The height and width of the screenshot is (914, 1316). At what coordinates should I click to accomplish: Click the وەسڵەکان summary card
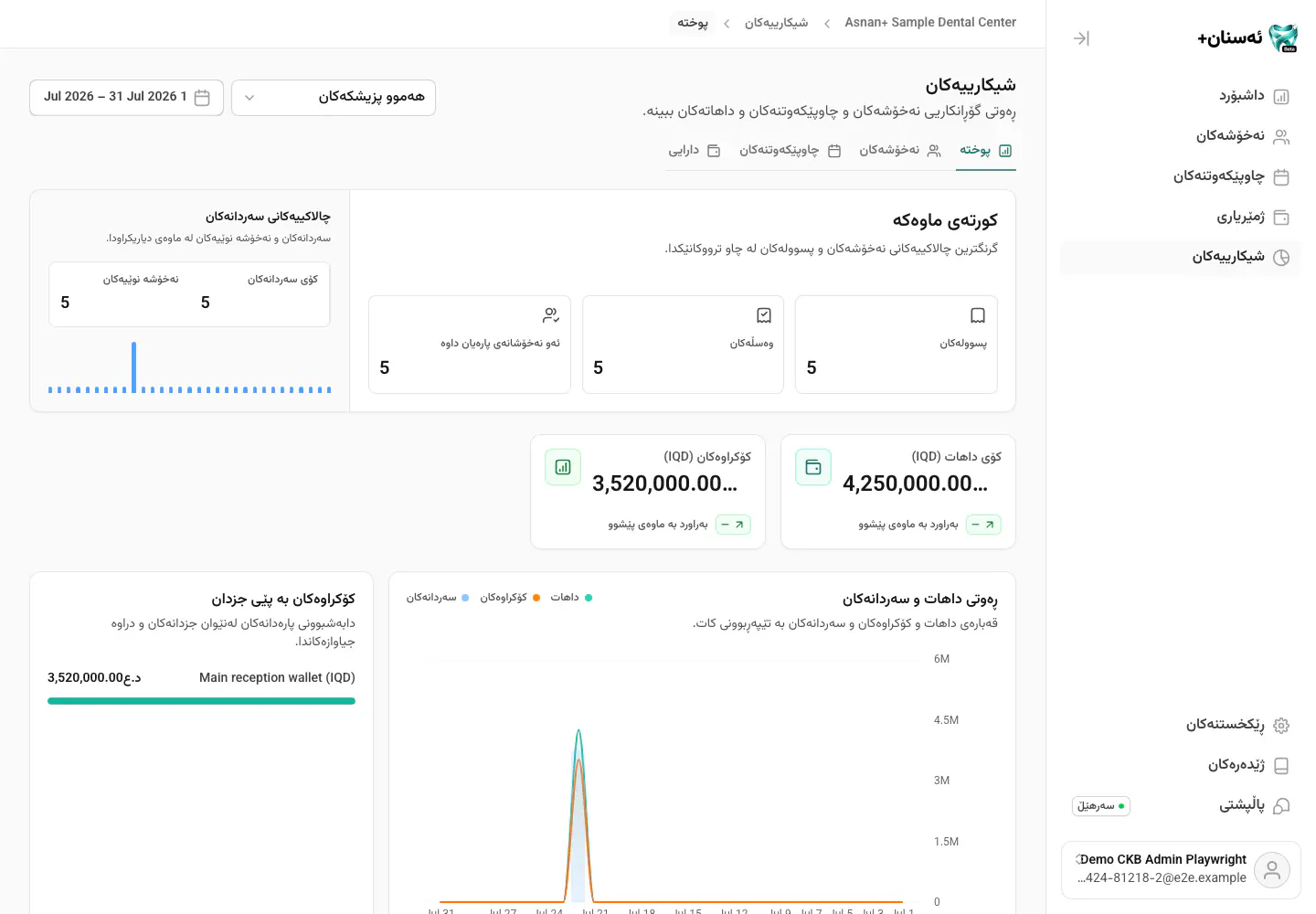coord(683,345)
